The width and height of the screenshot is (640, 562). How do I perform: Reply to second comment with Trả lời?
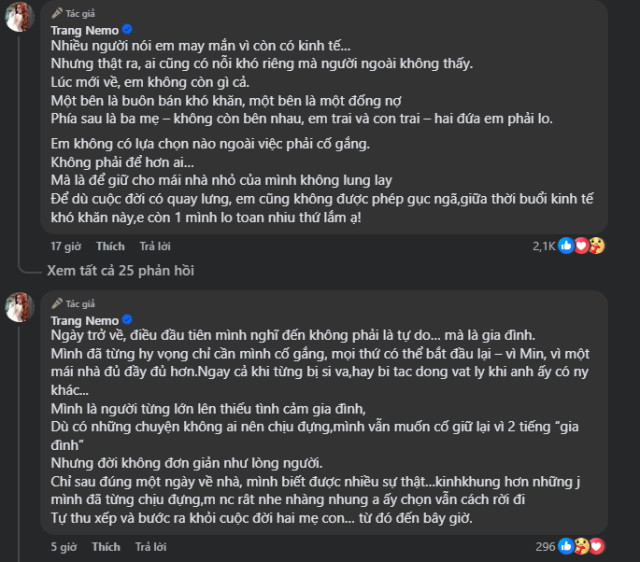coord(151,546)
